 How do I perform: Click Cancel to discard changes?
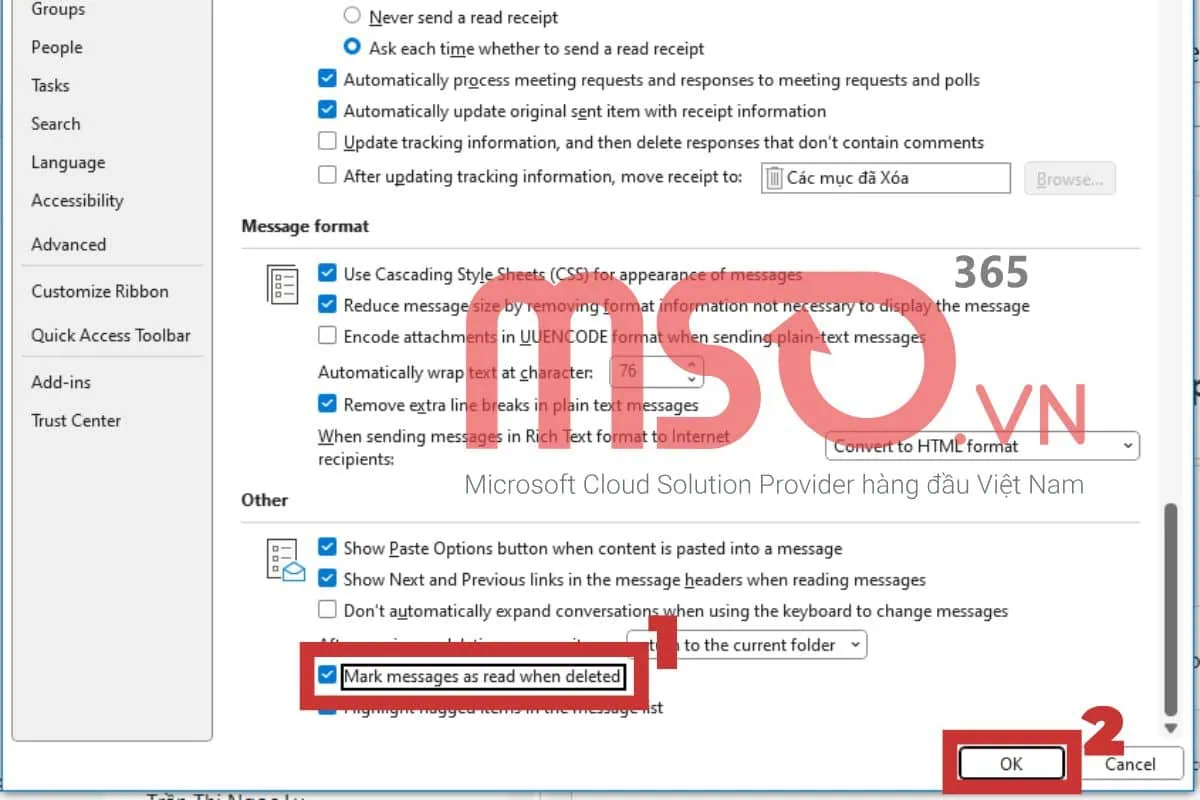tap(1130, 764)
